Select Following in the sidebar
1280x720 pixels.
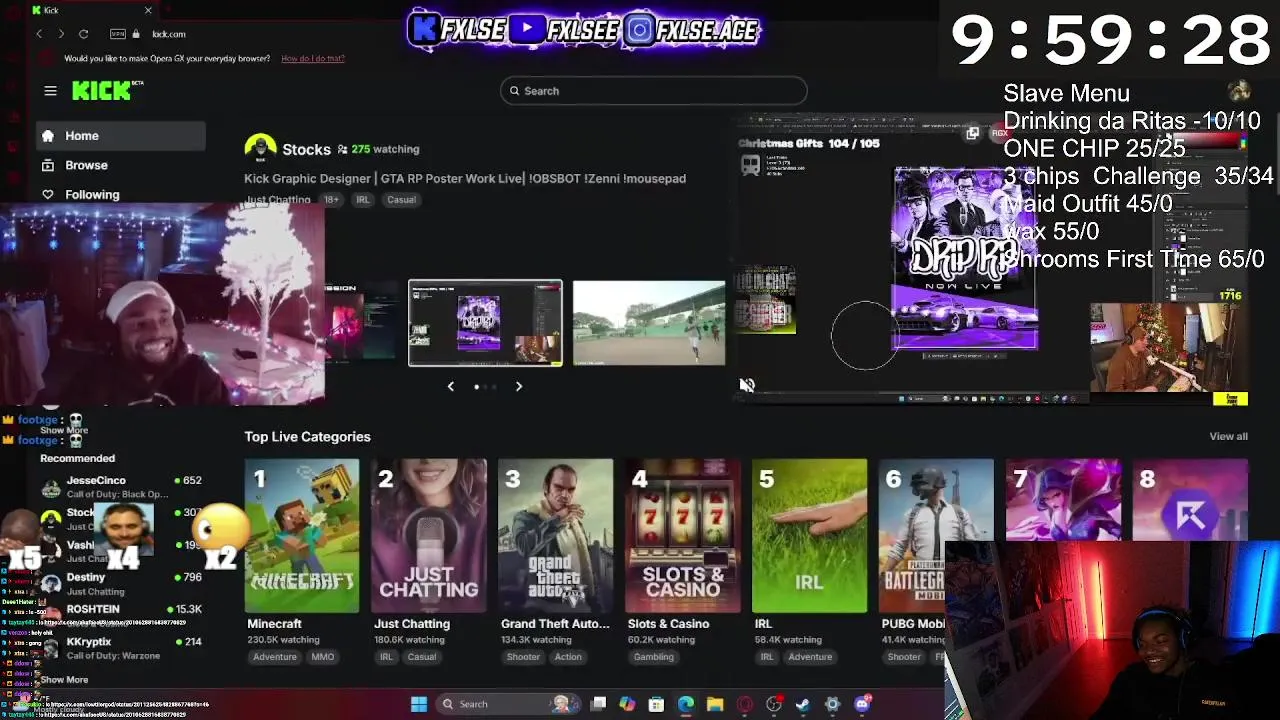point(121,194)
